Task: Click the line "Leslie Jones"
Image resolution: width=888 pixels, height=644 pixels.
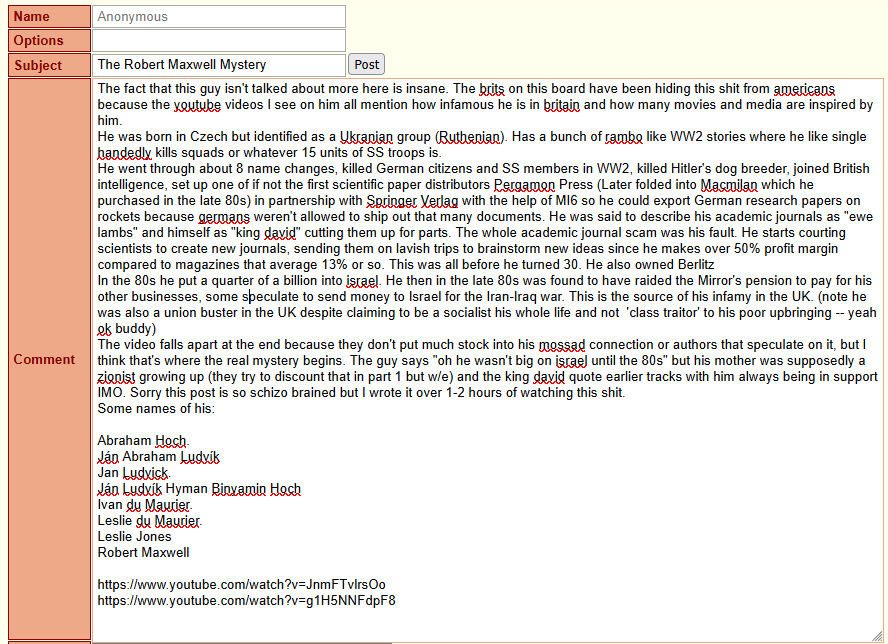Action: click(x=134, y=536)
